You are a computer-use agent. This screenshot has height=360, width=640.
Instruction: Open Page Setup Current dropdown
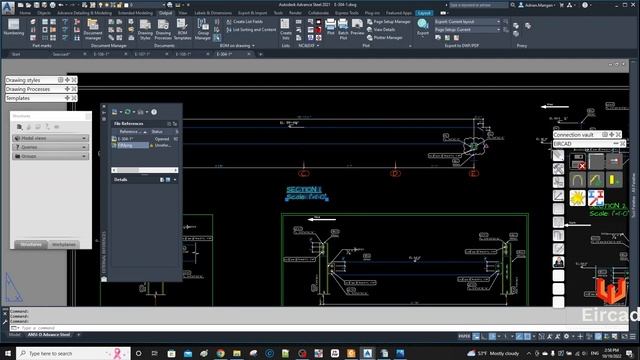467,29
